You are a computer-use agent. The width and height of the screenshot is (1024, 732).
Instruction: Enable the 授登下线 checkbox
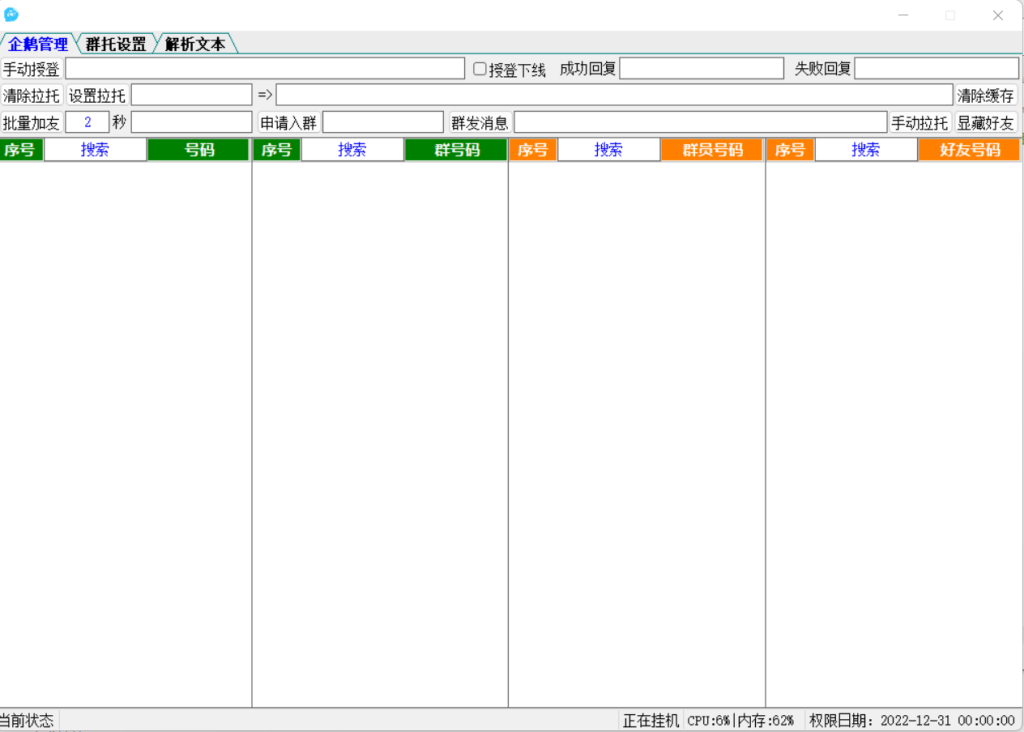click(x=480, y=69)
